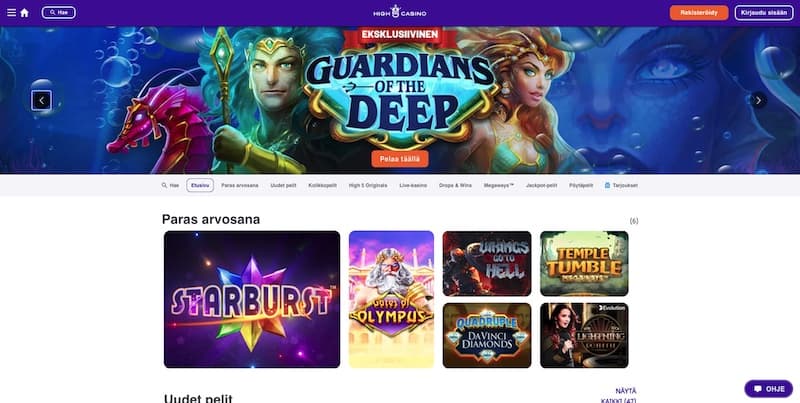This screenshot has height=403, width=800.
Task: Click the Pelaa täällä banner button
Action: [400, 159]
